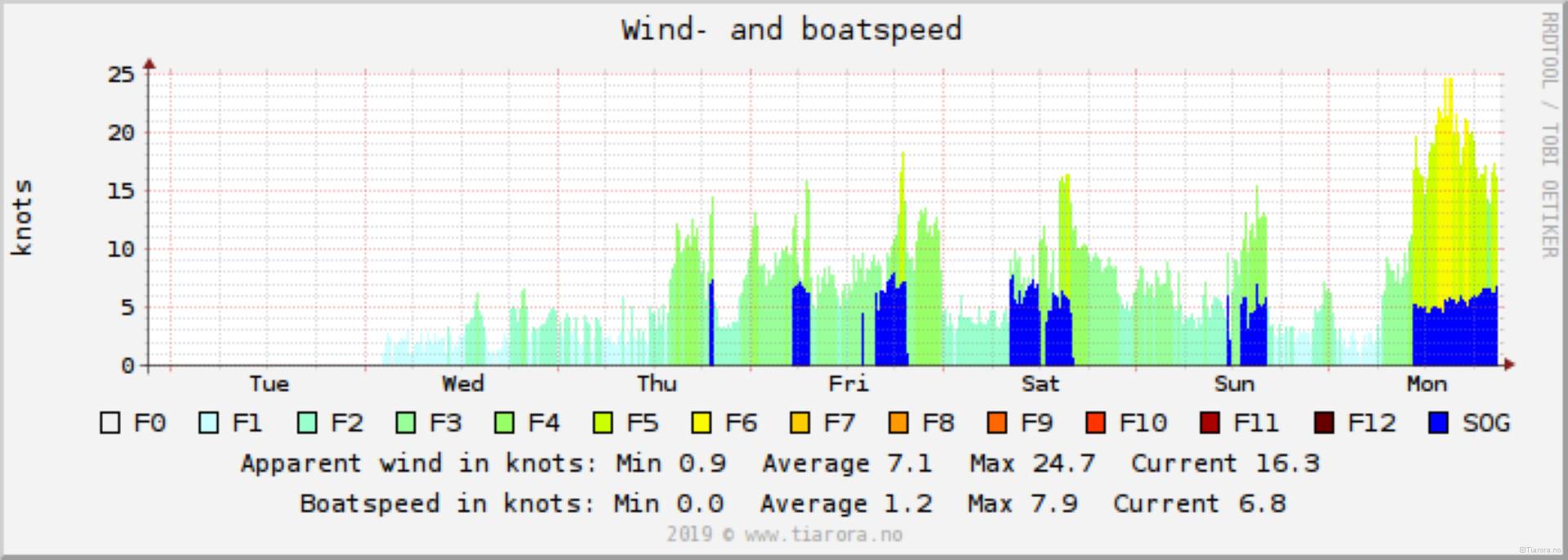Image resolution: width=1568 pixels, height=560 pixels.
Task: Click the Mon day axis label
Action: (x=1426, y=384)
